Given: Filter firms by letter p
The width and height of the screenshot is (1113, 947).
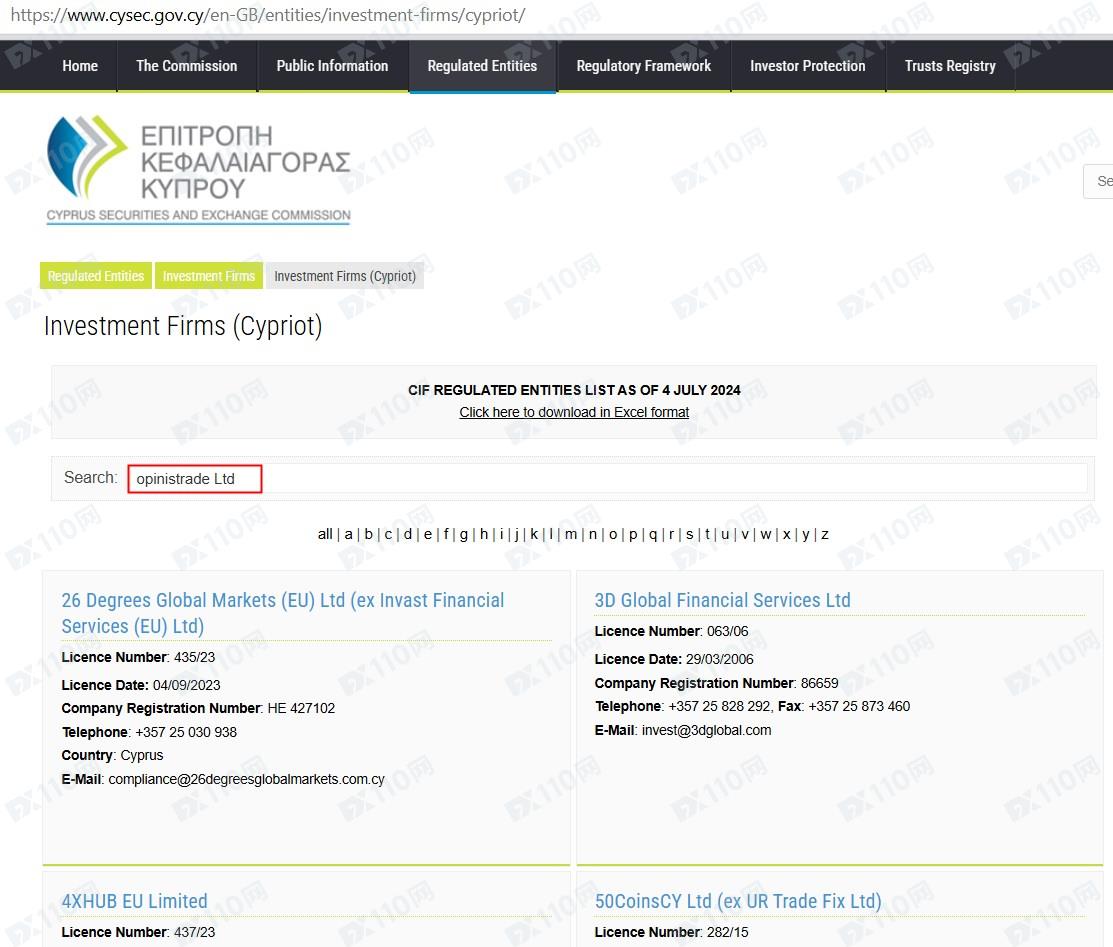Looking at the screenshot, I should pos(633,535).
